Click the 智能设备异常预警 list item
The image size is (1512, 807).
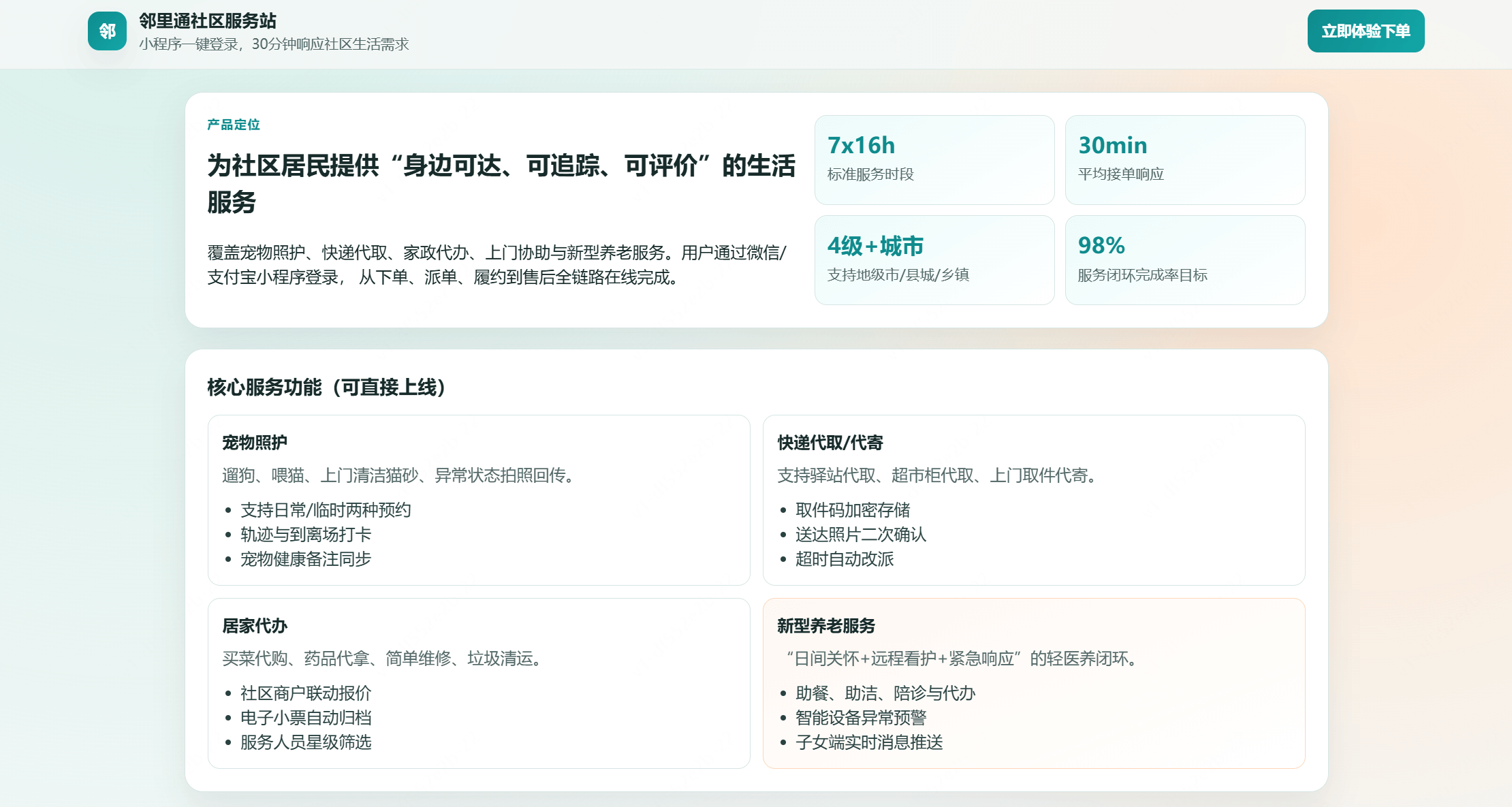[x=861, y=718]
